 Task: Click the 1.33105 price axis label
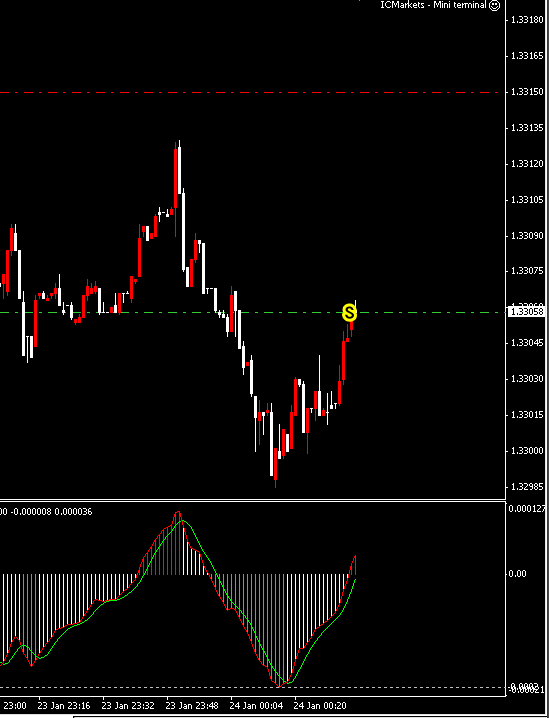[x=527, y=200]
